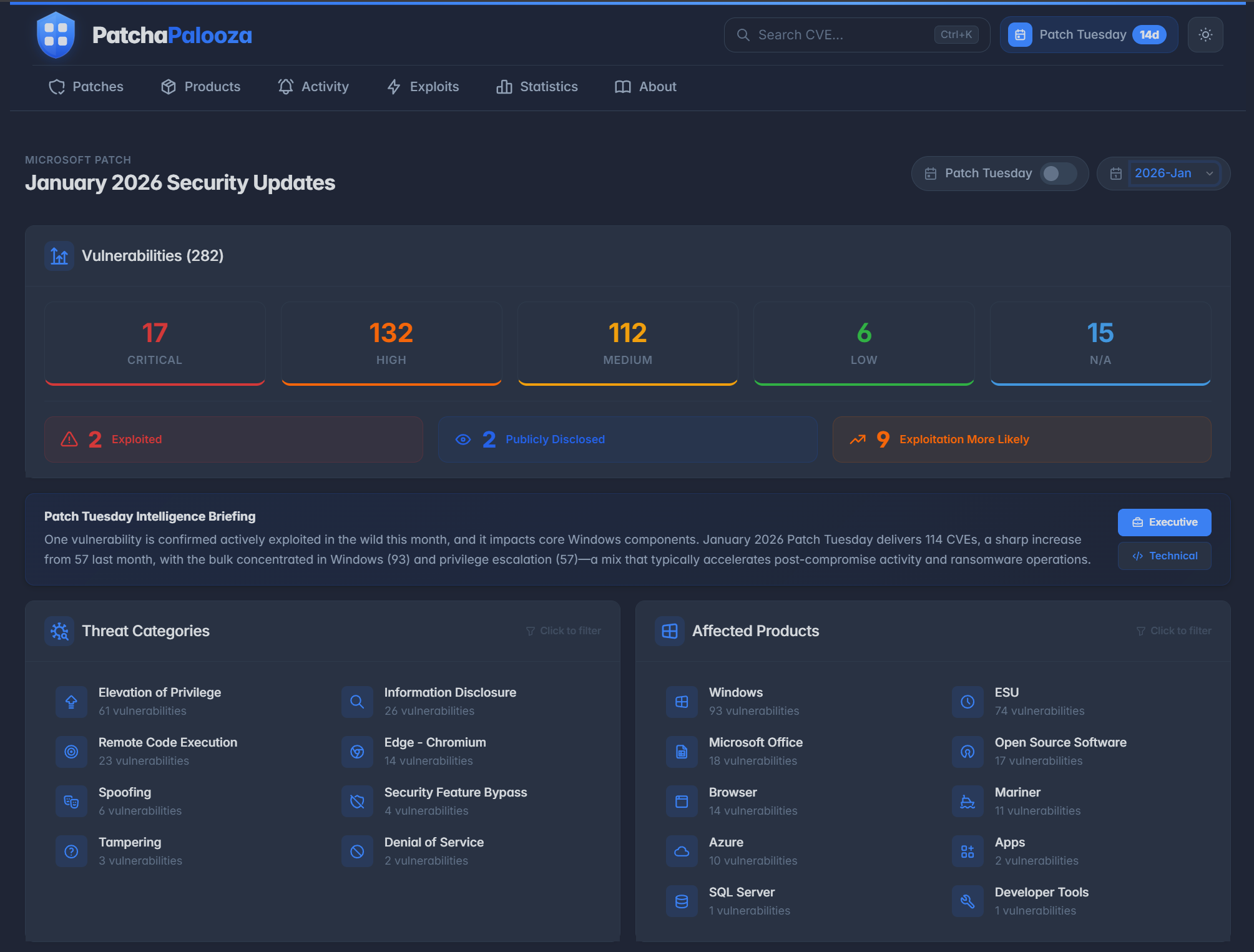
Task: Select the 132 High severity card
Action: click(x=391, y=343)
